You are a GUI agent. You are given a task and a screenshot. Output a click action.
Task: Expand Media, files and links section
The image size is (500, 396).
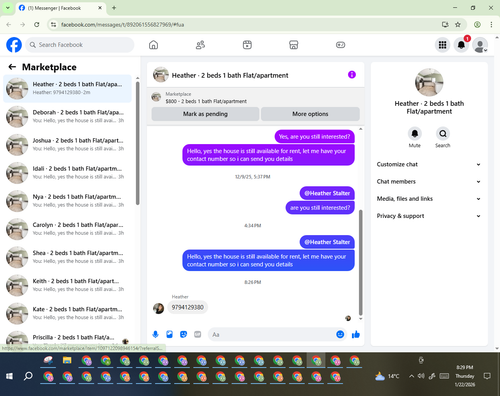(x=429, y=199)
